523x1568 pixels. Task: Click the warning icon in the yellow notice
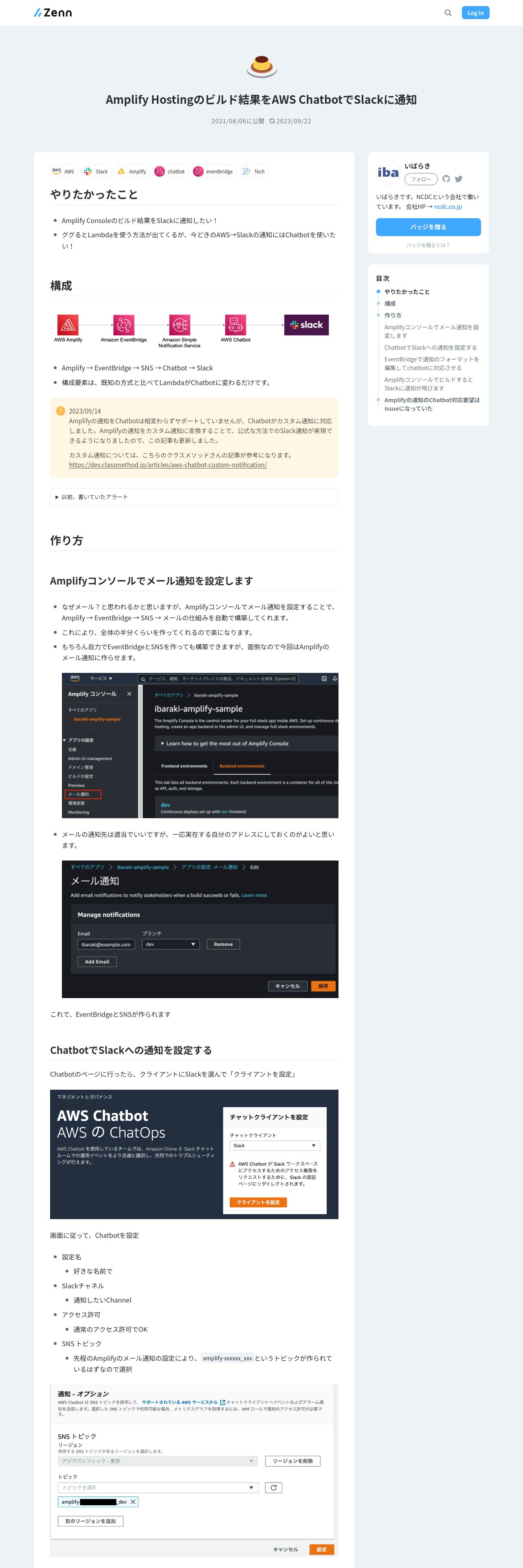coord(60,411)
